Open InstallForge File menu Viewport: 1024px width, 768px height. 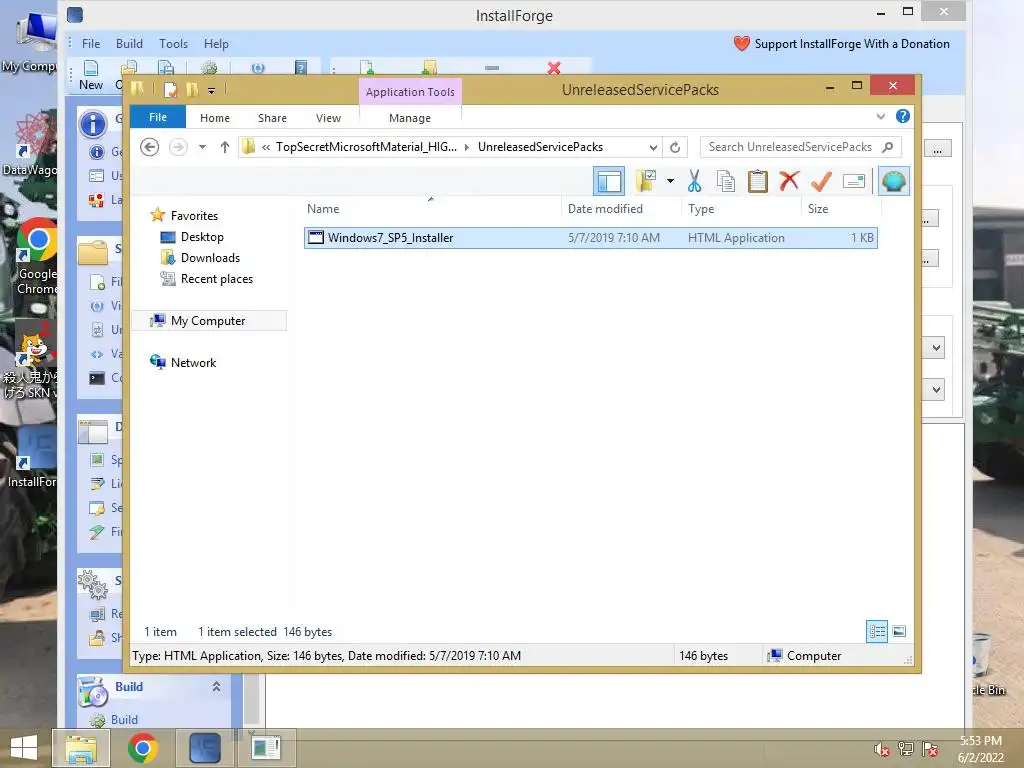coord(91,44)
